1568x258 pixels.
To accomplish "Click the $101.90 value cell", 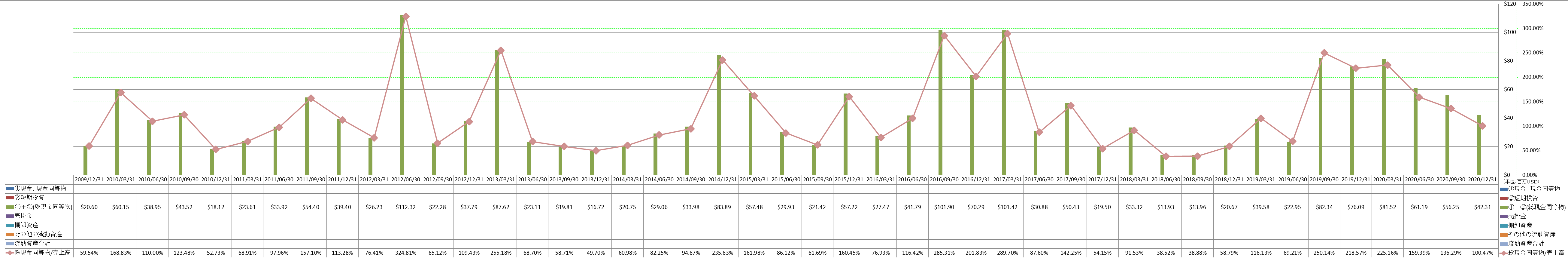I will [x=944, y=207].
